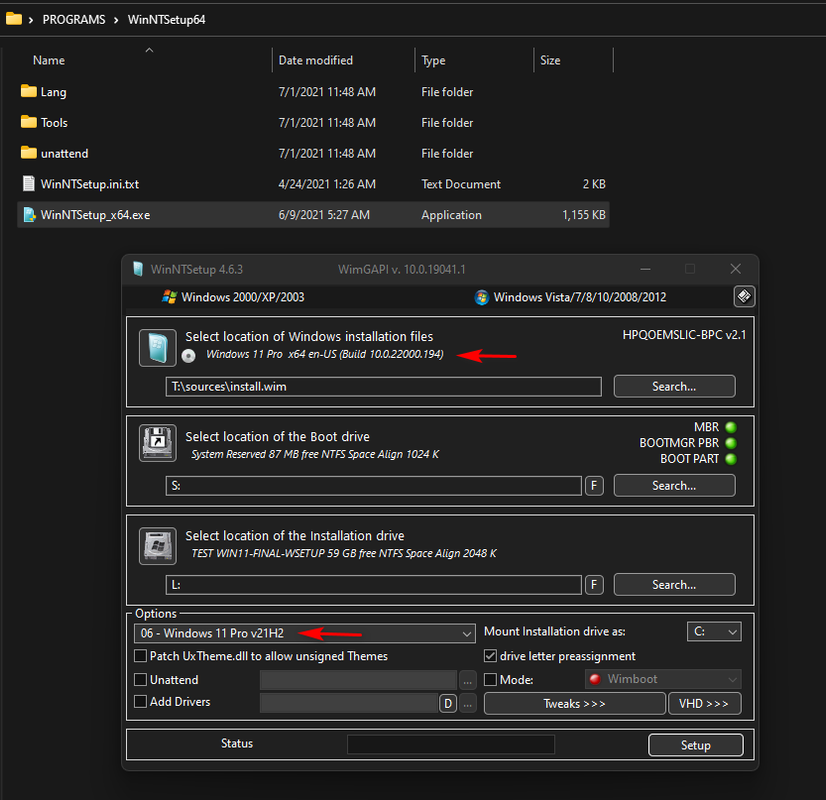Enable Patch UxTheme.dll checkbox
826x800 pixels.
[x=140, y=656]
